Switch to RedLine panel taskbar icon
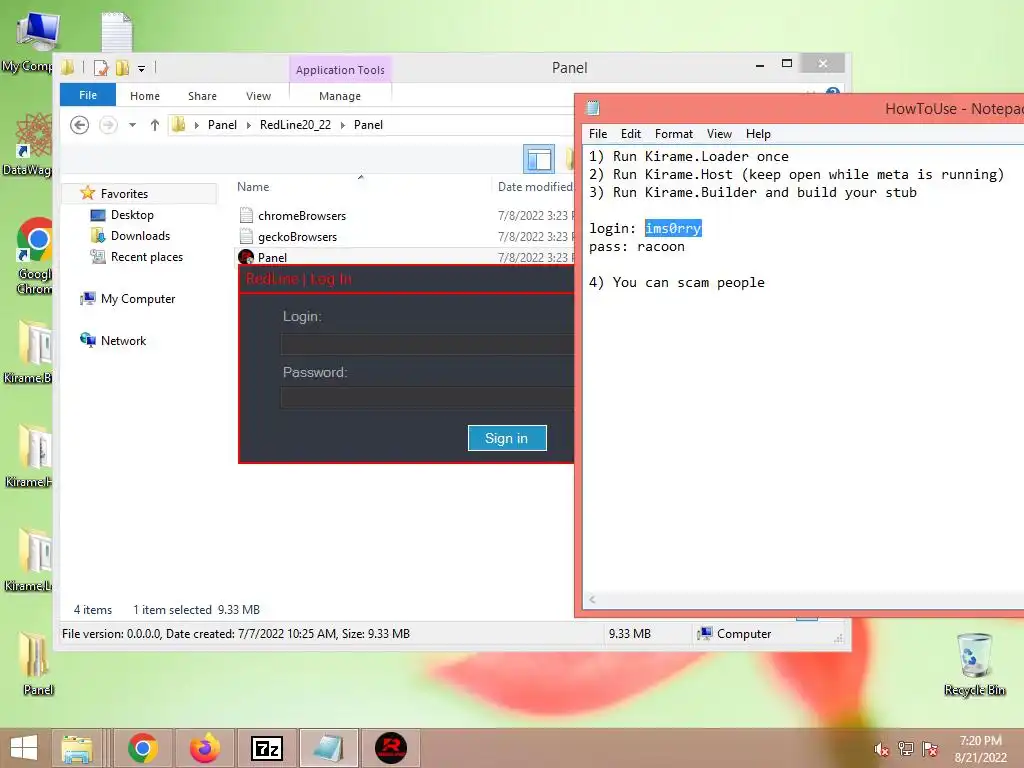The width and height of the screenshot is (1024, 768). 391,748
